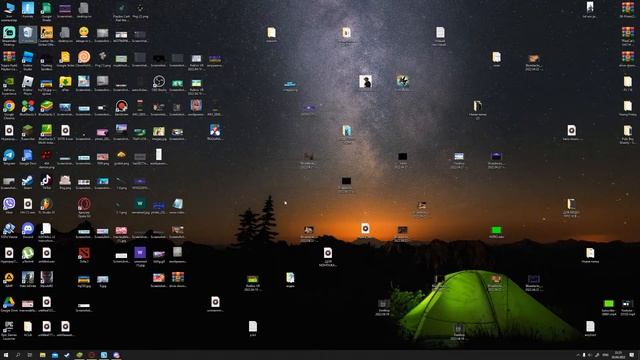Open the notification center on taskbar
This screenshot has width=640, height=360.
pos(631,355)
